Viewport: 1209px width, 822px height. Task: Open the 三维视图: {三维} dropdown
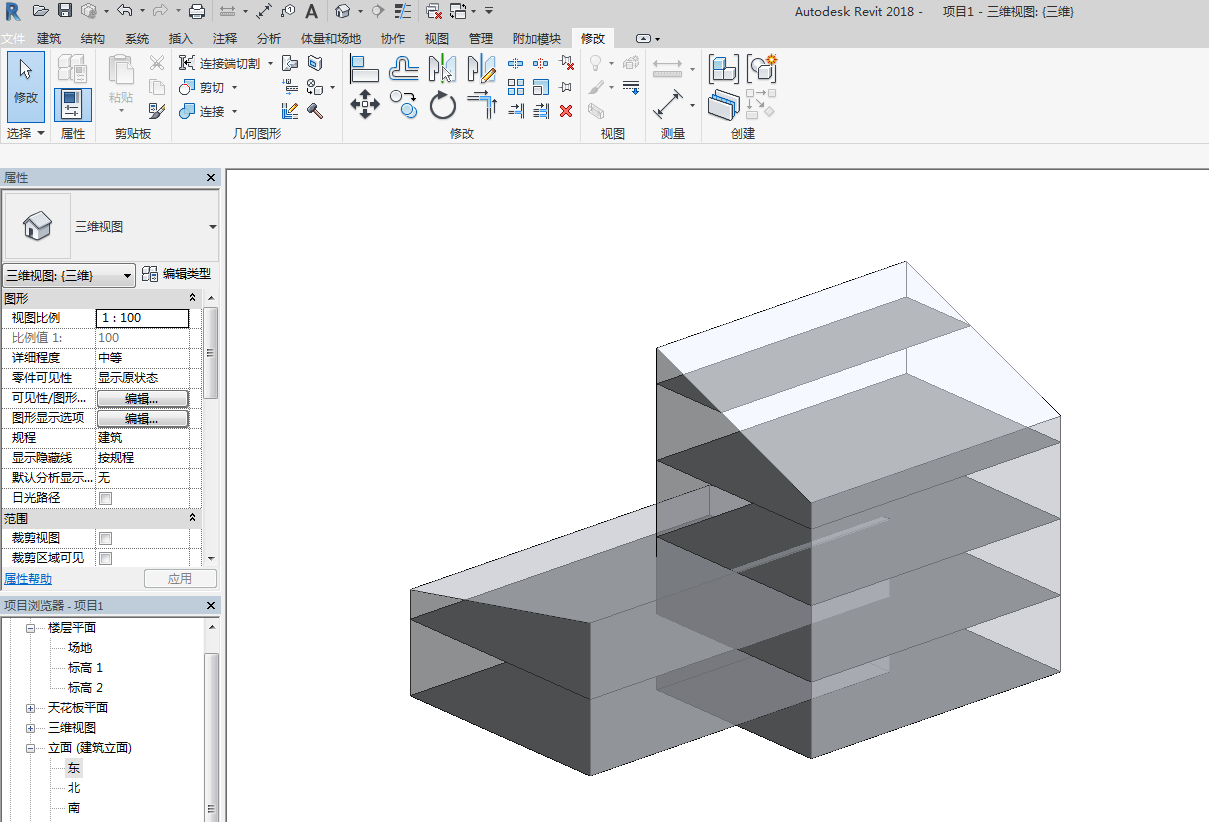(69, 275)
